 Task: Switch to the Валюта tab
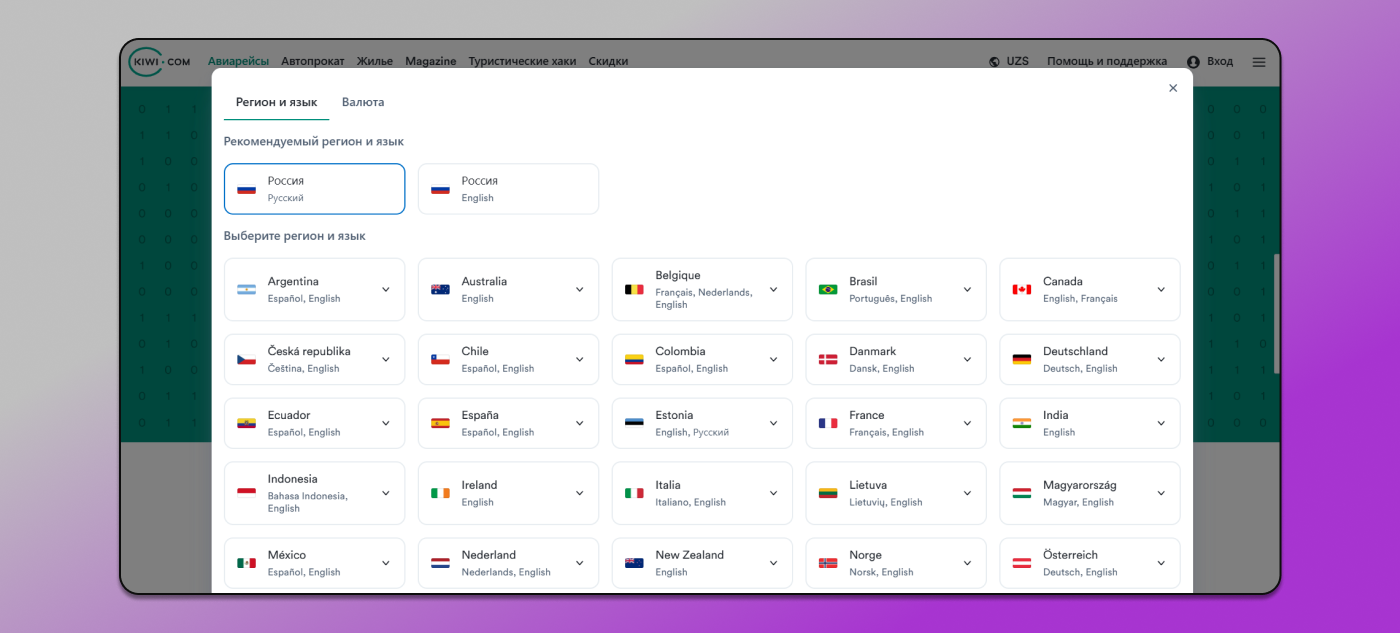point(363,102)
